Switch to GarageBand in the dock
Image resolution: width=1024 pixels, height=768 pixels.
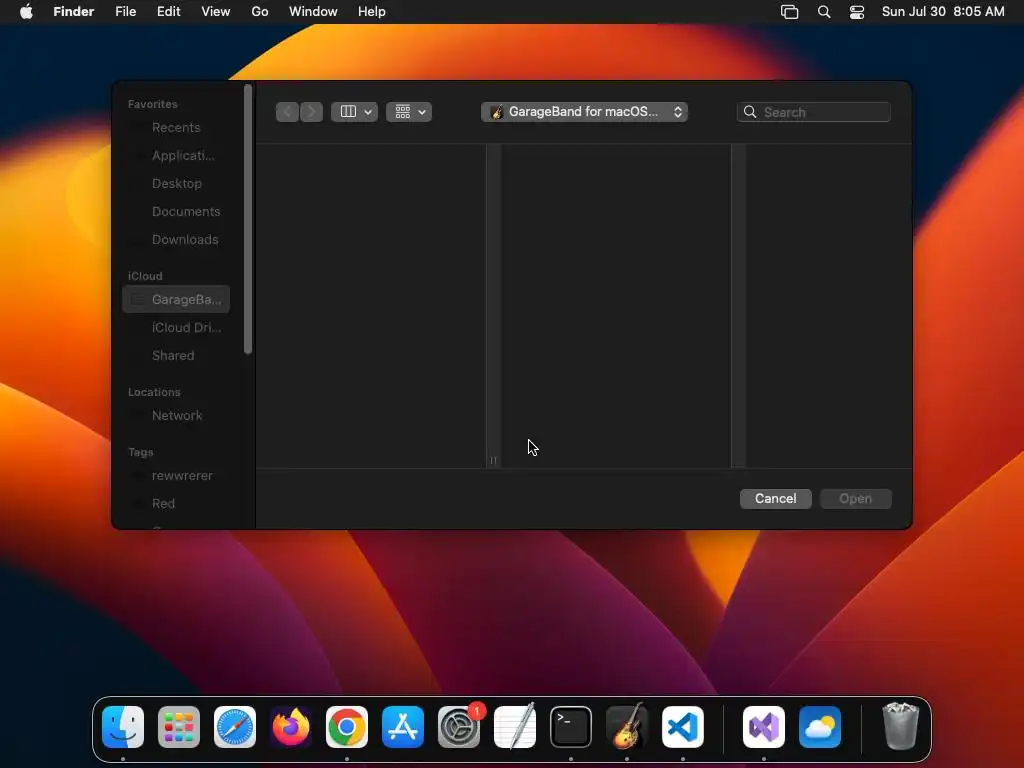pos(627,727)
